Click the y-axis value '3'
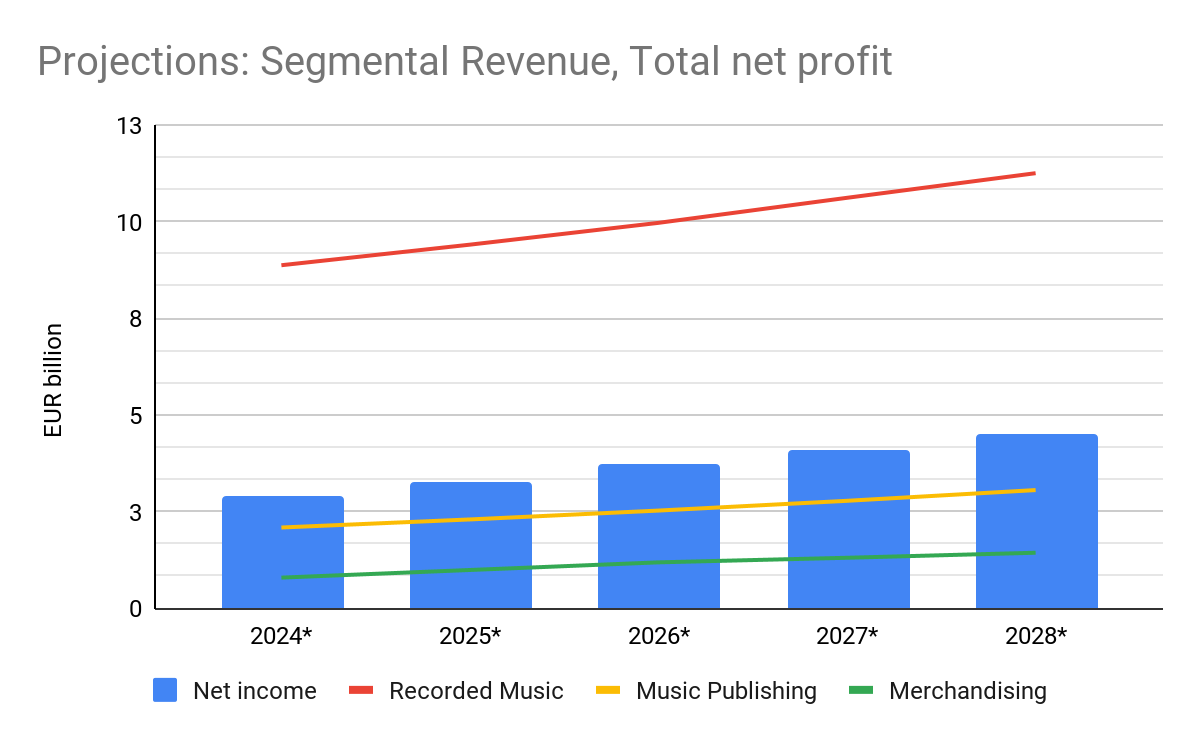Image resolution: width=1200 pixels, height=742 pixels. [x=137, y=512]
